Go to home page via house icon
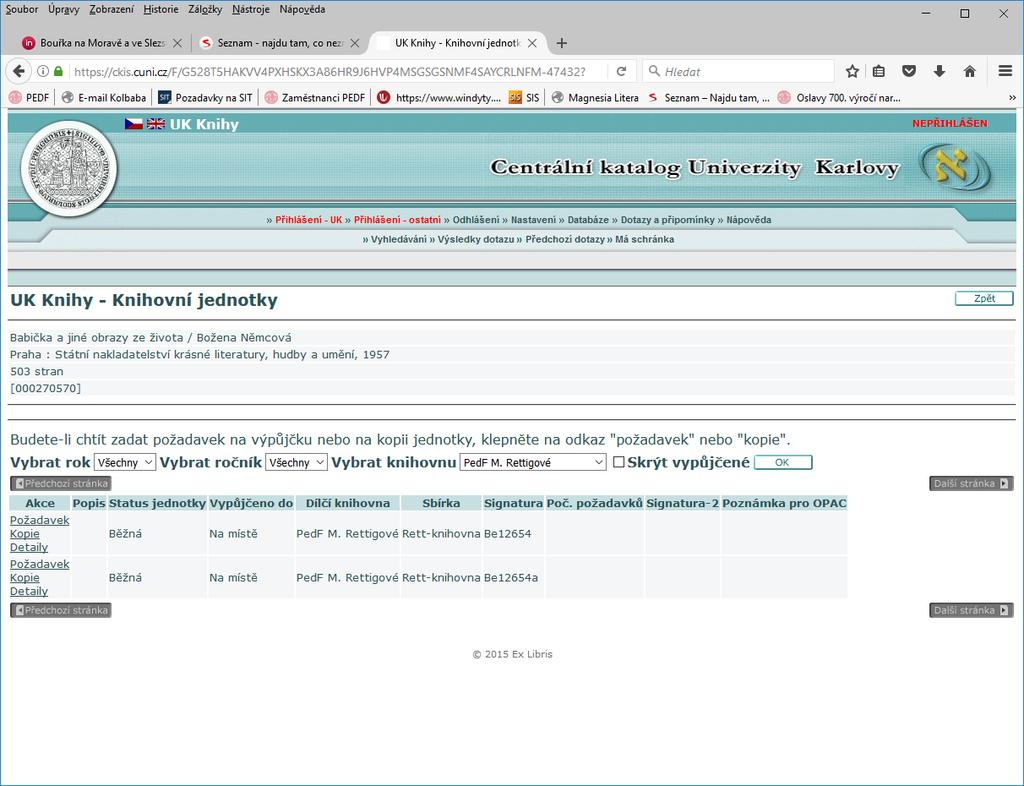Screen dimensions: 1024x786 pyautogui.click(x=970, y=71)
